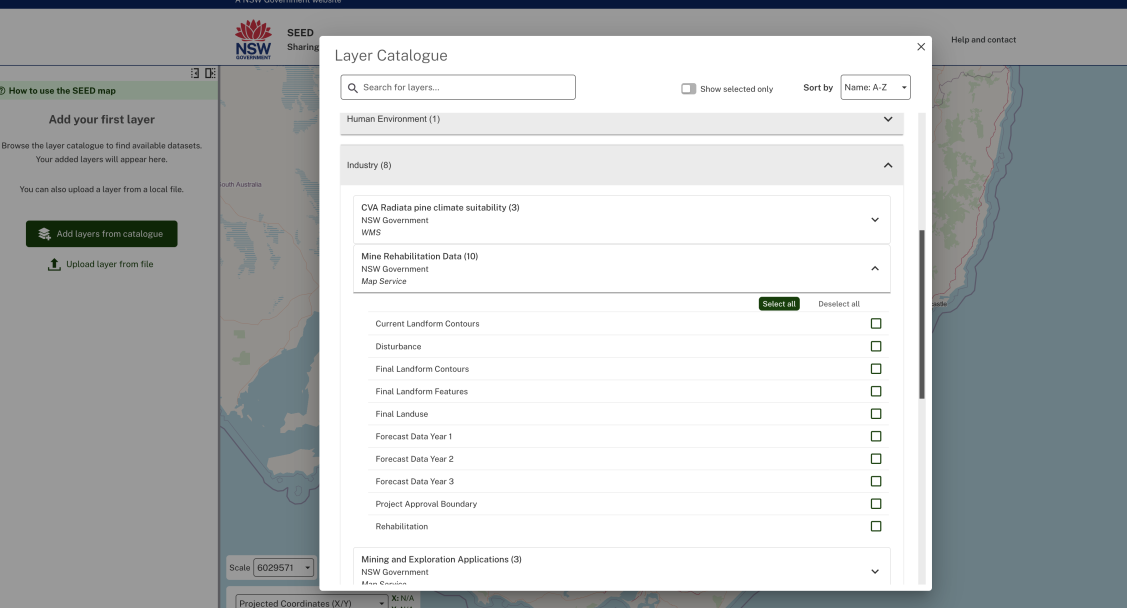Open Help and contact link

983,40
